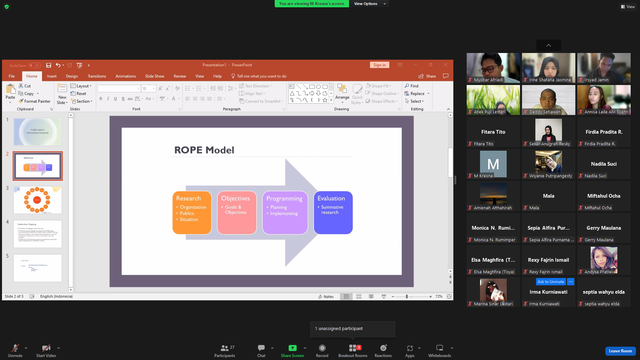The width and height of the screenshot is (640, 360).
Task: Click zoom in plus on status bar
Action: [431, 297]
